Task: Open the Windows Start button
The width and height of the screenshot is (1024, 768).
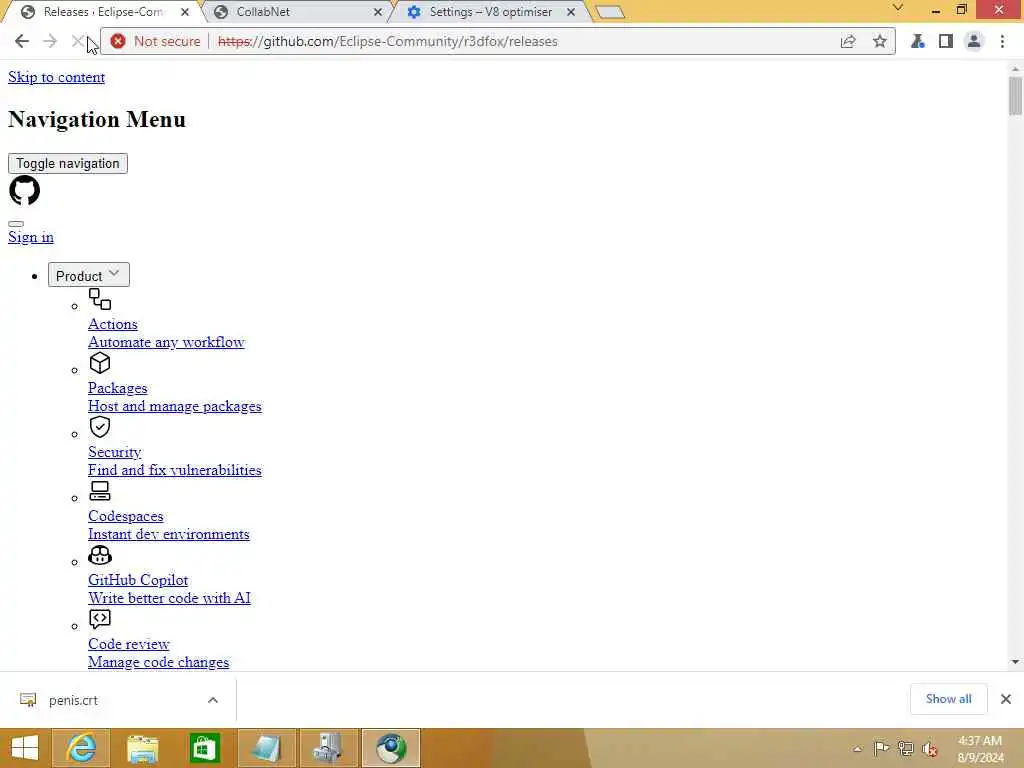Action: 25,748
